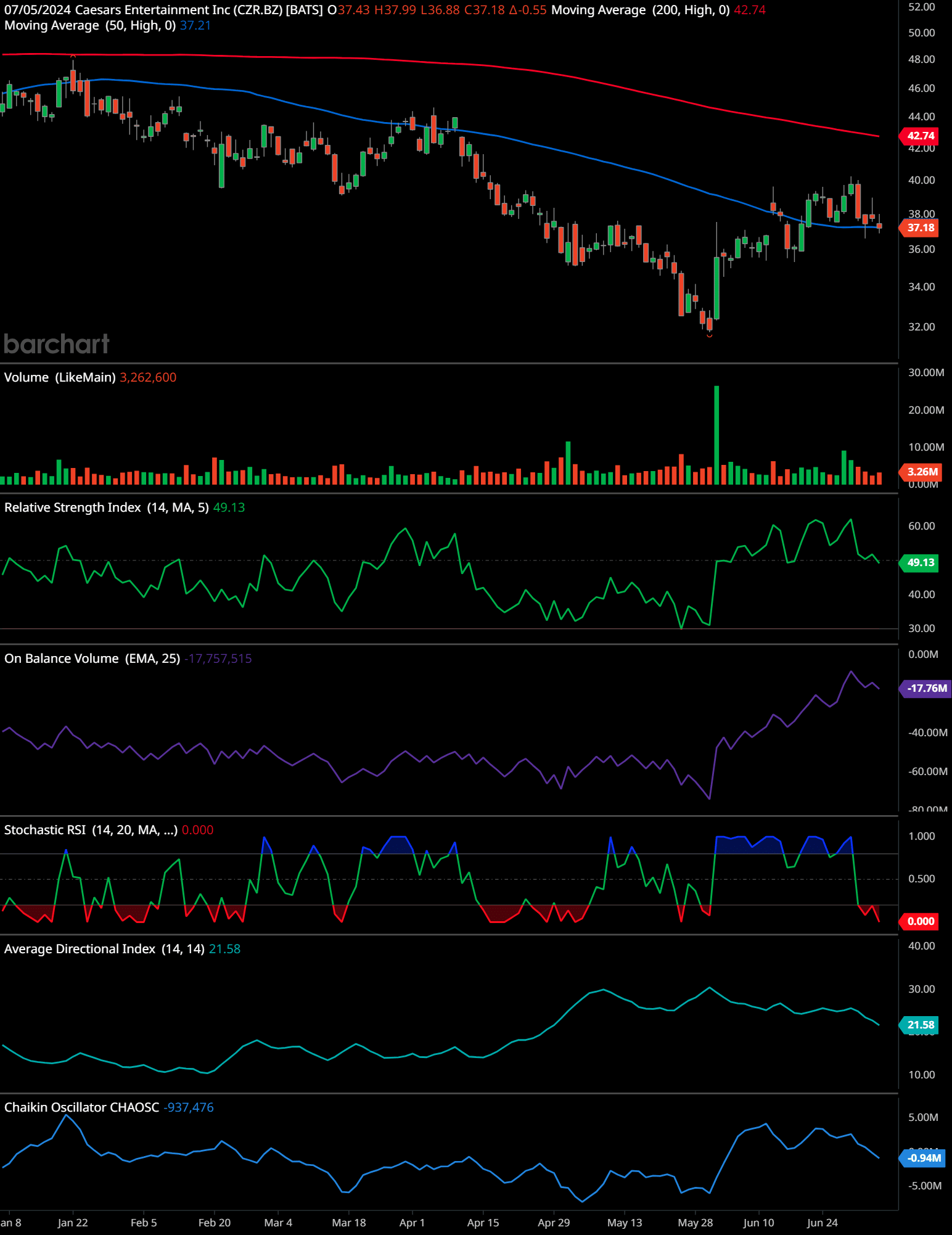Click the L36.88 low value in header

point(440,10)
